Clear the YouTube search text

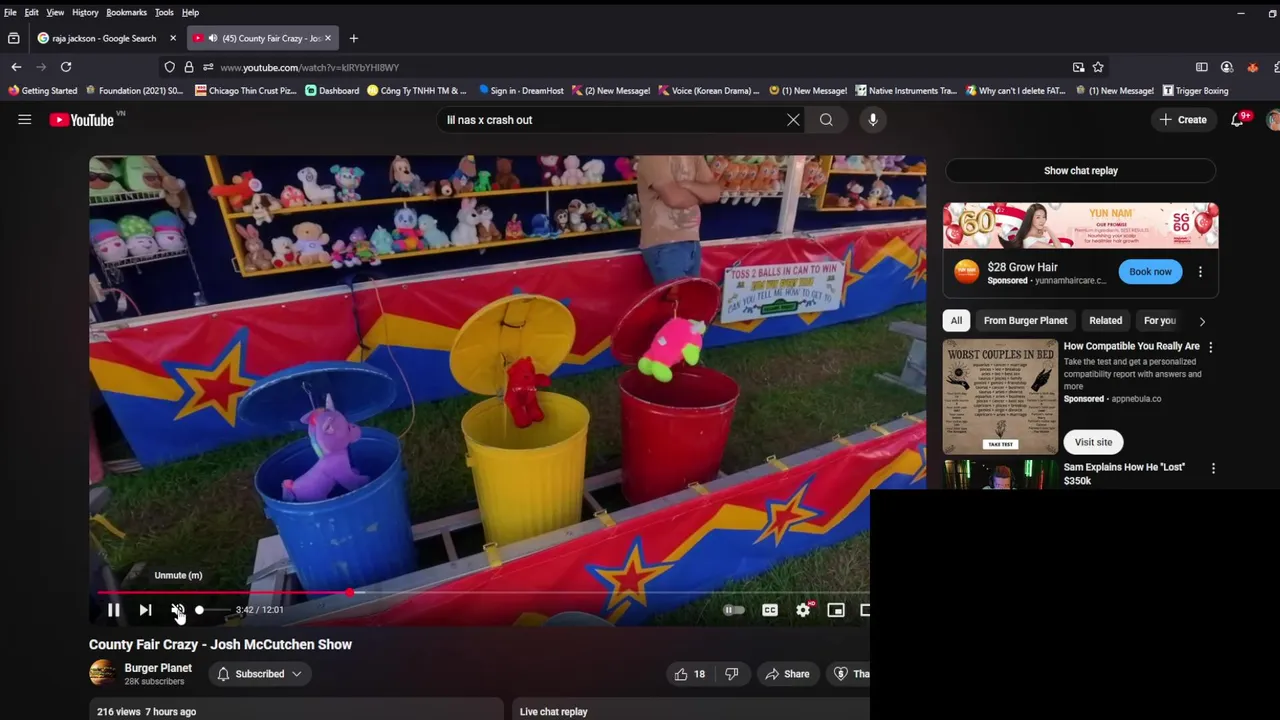click(x=793, y=120)
